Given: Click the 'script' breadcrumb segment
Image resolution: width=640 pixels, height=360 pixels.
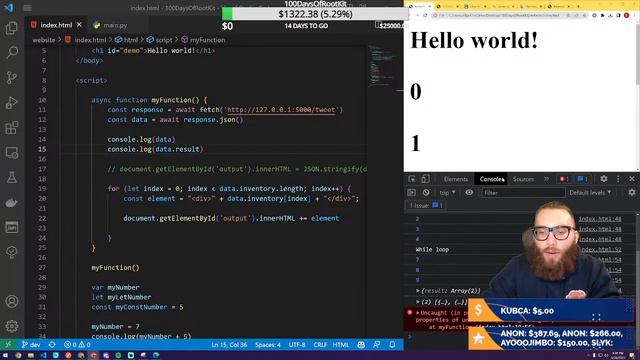Looking at the screenshot, I should click(160, 40).
